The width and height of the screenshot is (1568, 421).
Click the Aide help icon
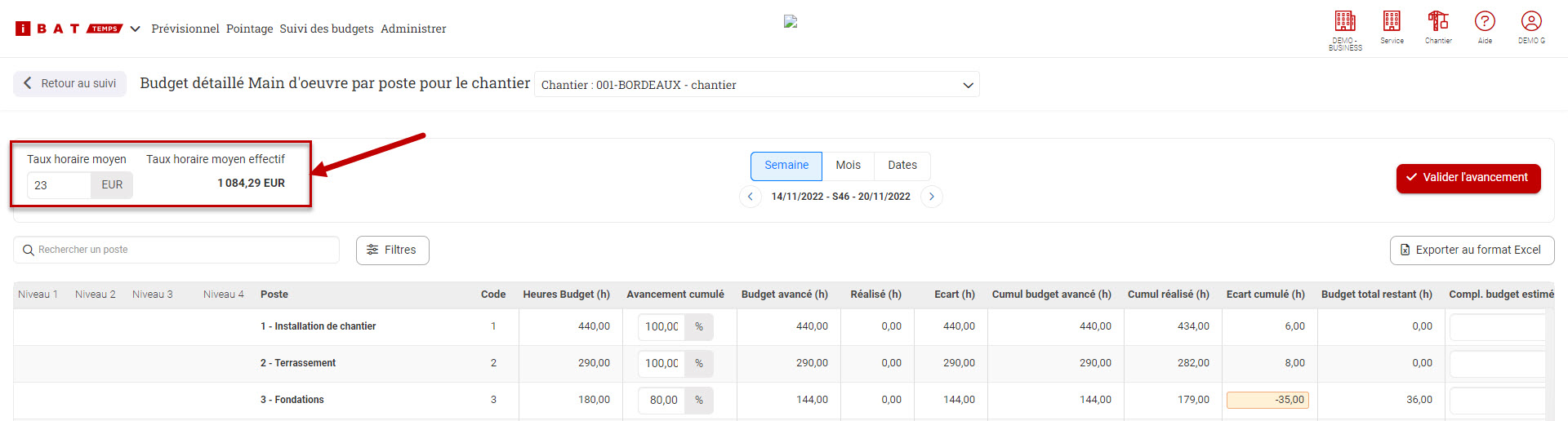click(x=1485, y=22)
